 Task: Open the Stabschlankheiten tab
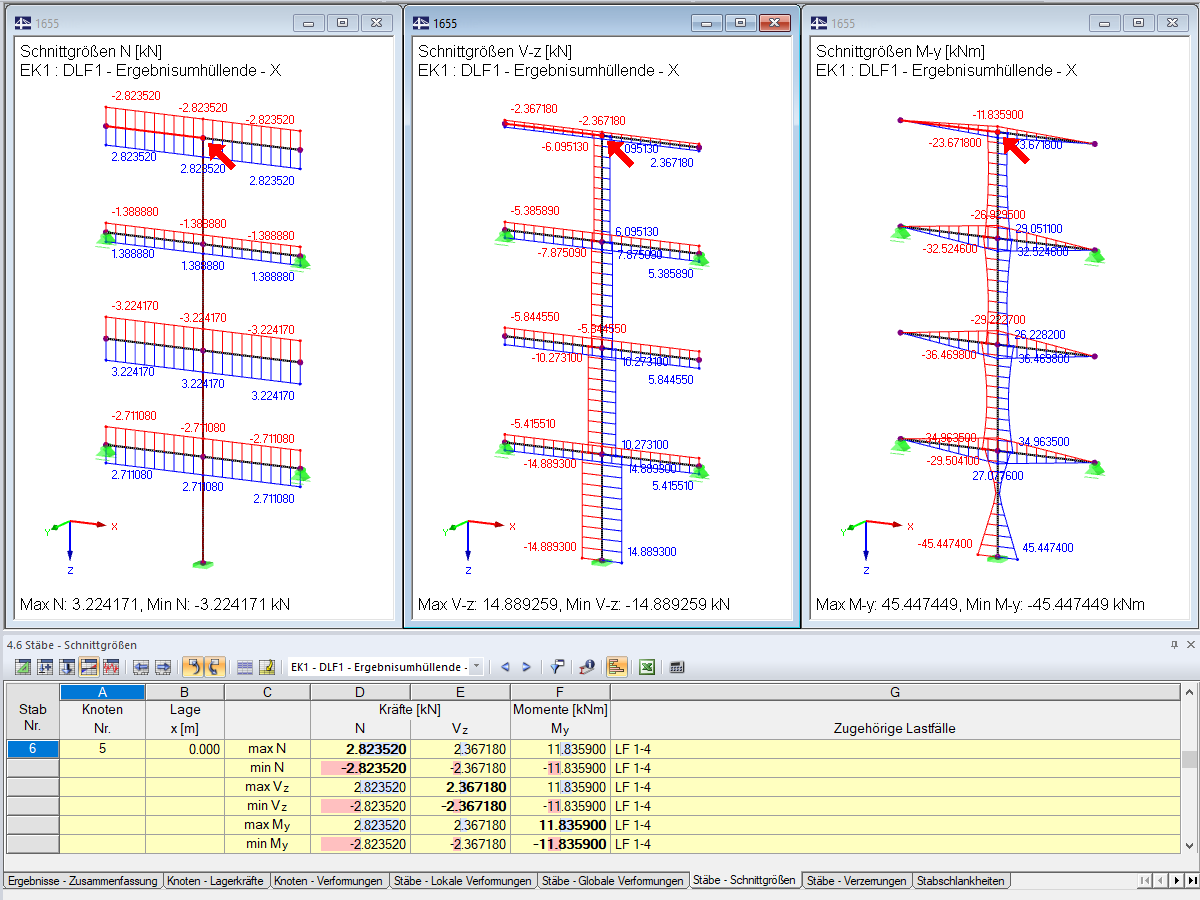[x=962, y=881]
